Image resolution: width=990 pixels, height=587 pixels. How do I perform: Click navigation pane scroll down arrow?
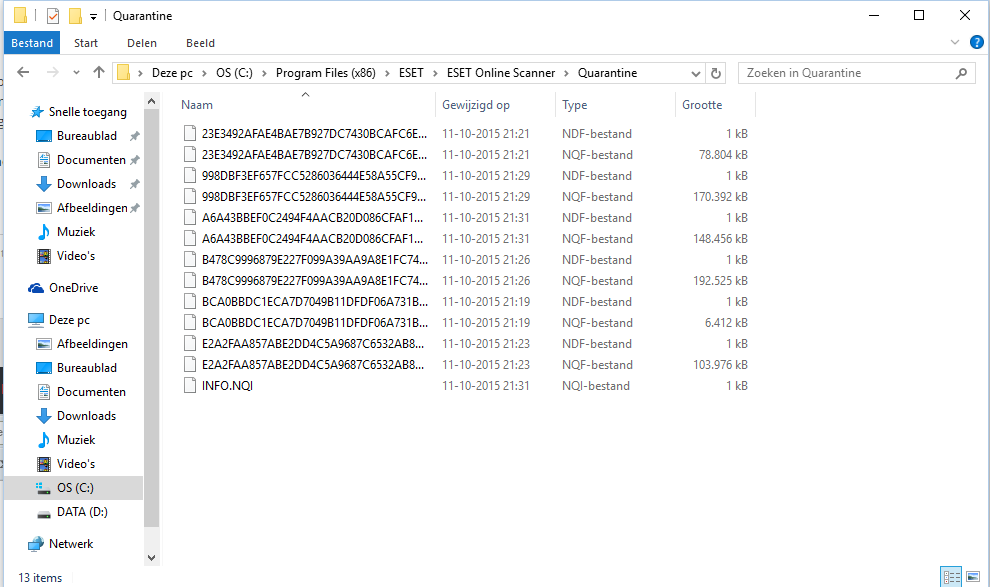(x=152, y=557)
